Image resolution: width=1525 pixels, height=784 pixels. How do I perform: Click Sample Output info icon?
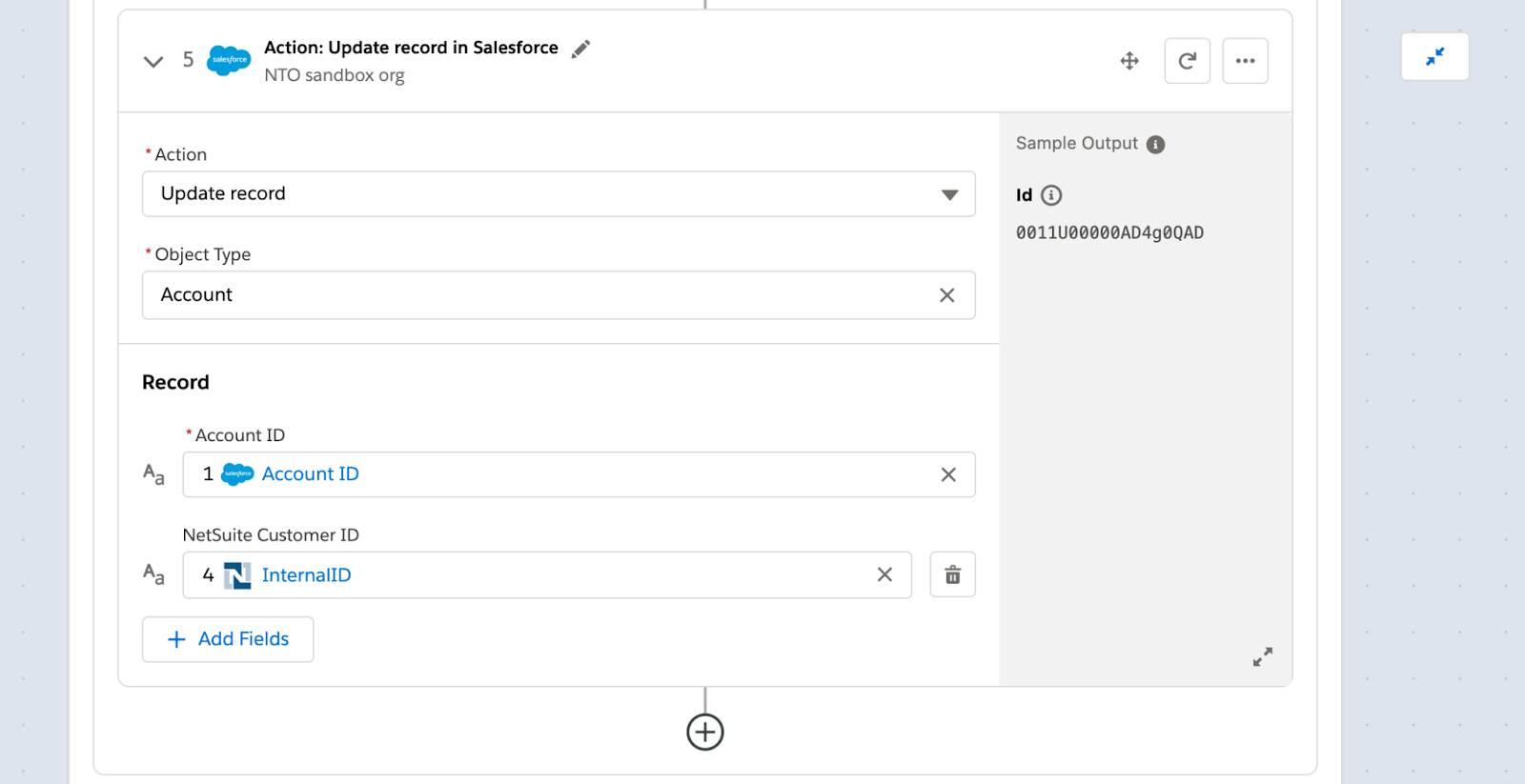tap(1155, 145)
